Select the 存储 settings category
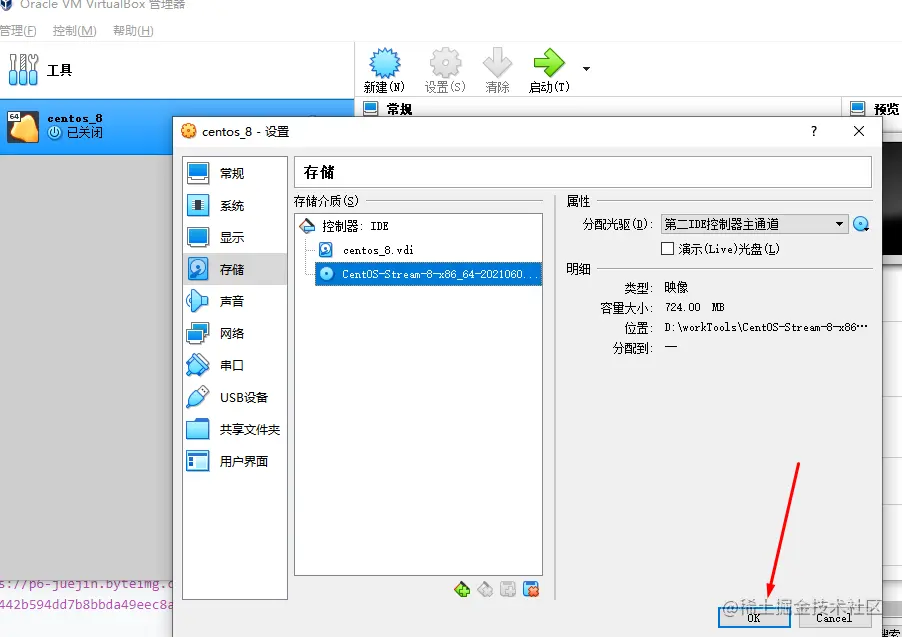 click(235, 269)
